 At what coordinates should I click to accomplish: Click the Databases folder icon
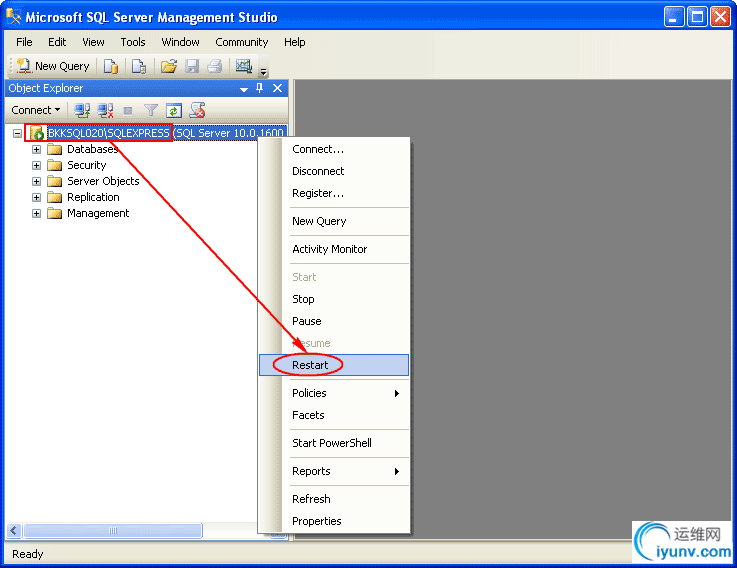tap(55, 150)
